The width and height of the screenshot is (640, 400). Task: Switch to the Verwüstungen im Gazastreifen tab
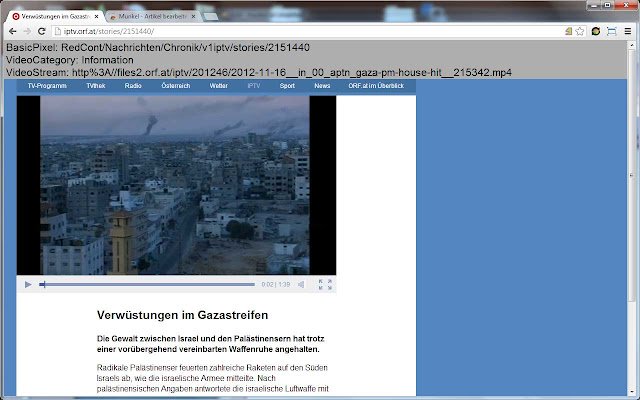point(55,16)
